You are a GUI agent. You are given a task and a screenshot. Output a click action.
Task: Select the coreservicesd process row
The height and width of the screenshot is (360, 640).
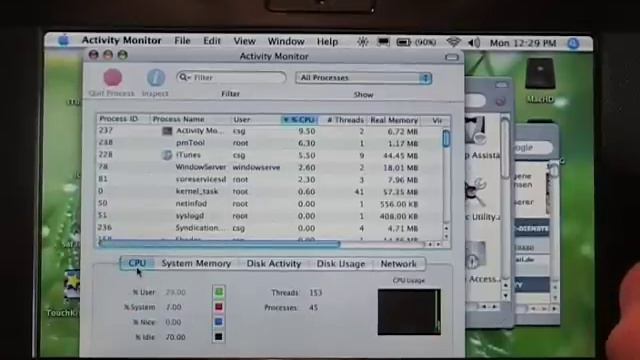point(269,180)
